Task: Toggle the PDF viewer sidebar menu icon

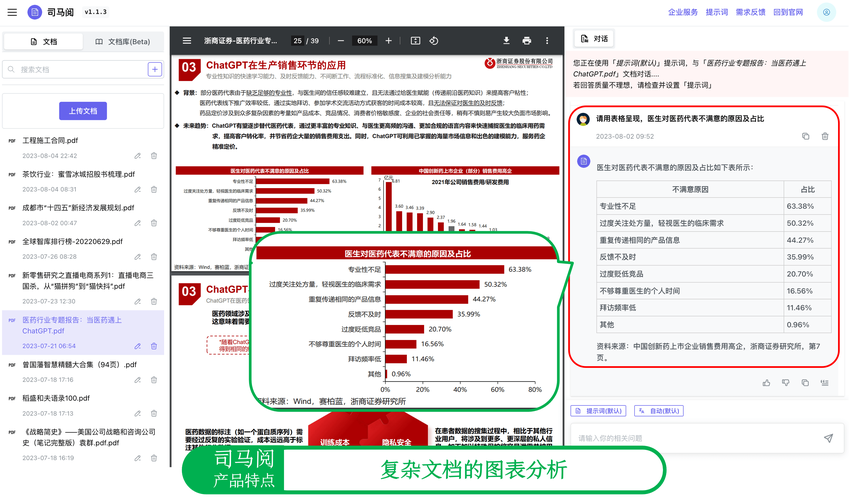Action: pyautogui.click(x=187, y=41)
